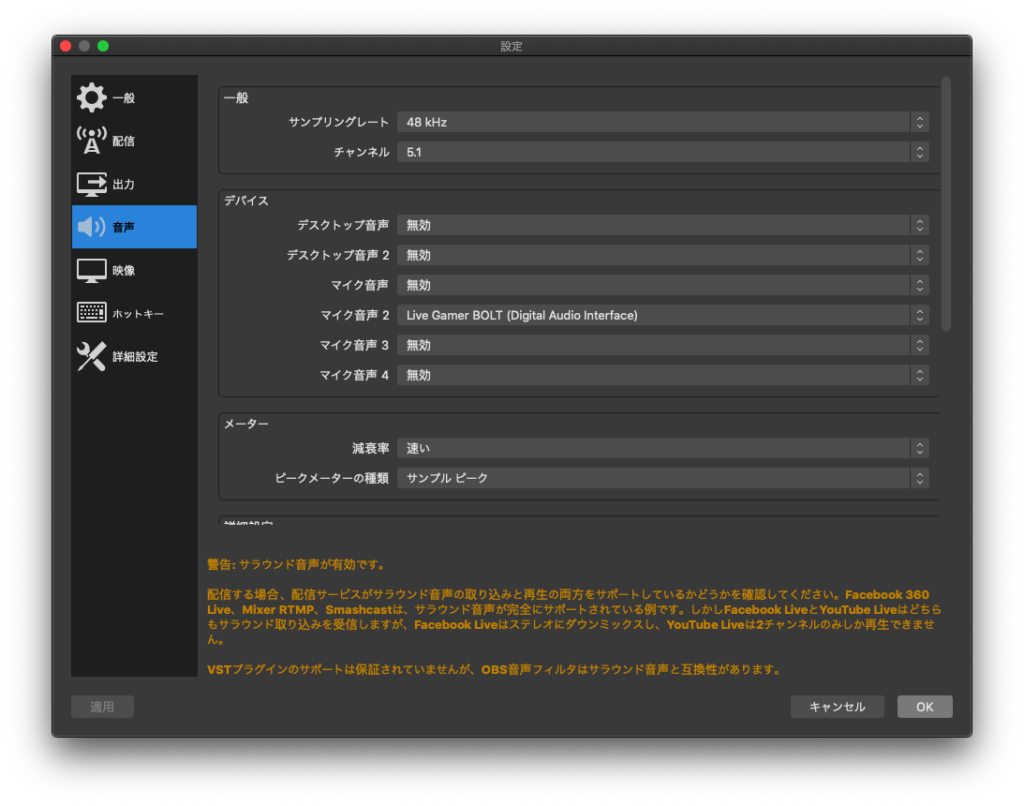Click the 設定 window title
The height and width of the screenshot is (806, 1024).
tap(511, 46)
